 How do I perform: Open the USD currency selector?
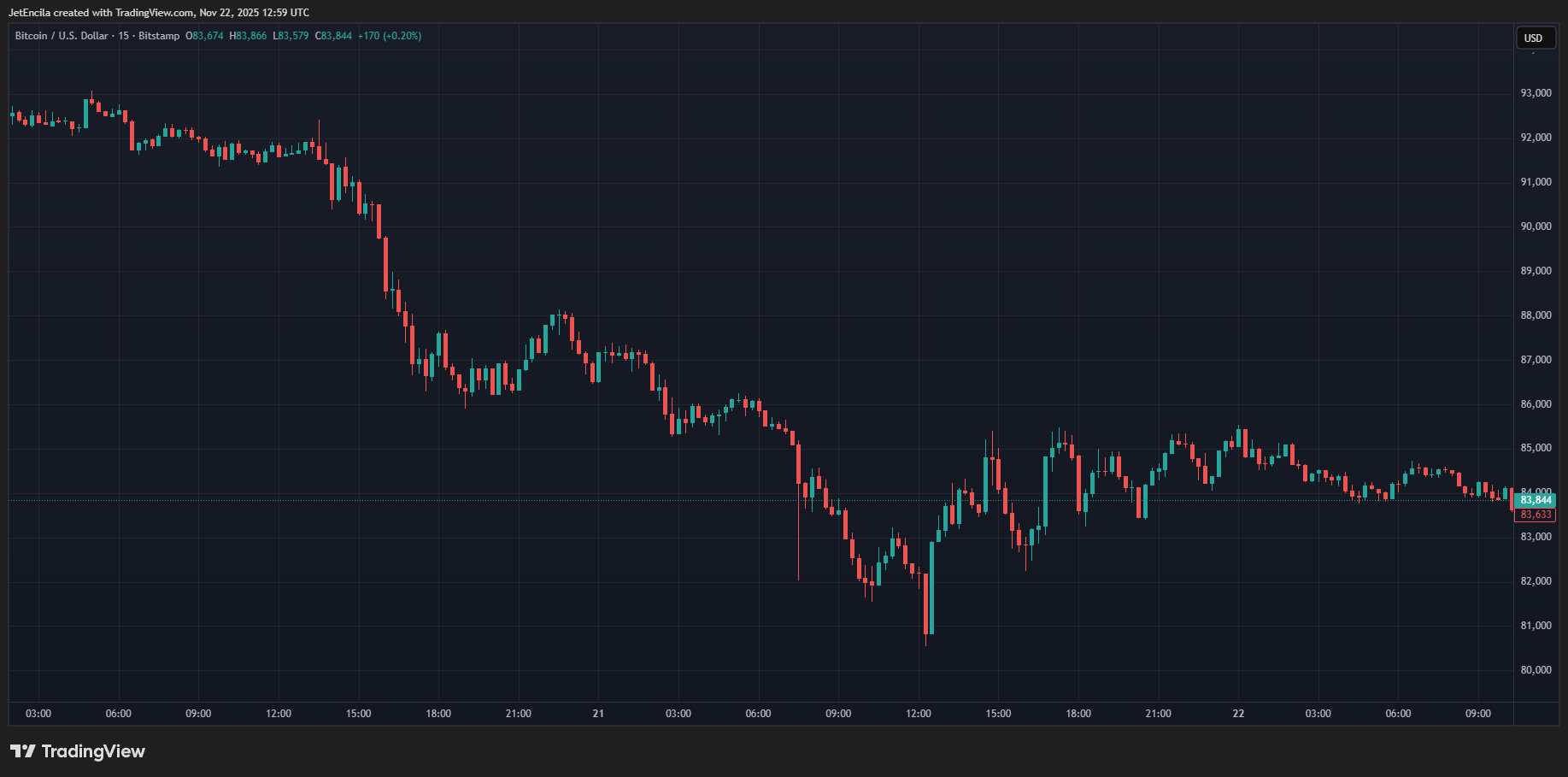pos(1534,38)
